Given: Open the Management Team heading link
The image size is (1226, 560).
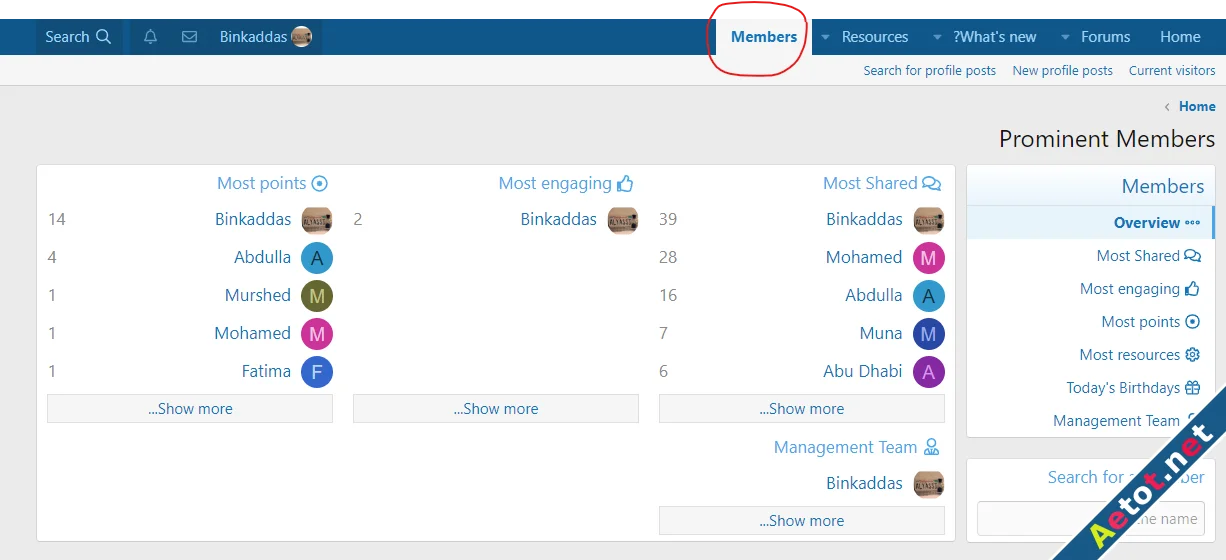Looking at the screenshot, I should pos(845,447).
